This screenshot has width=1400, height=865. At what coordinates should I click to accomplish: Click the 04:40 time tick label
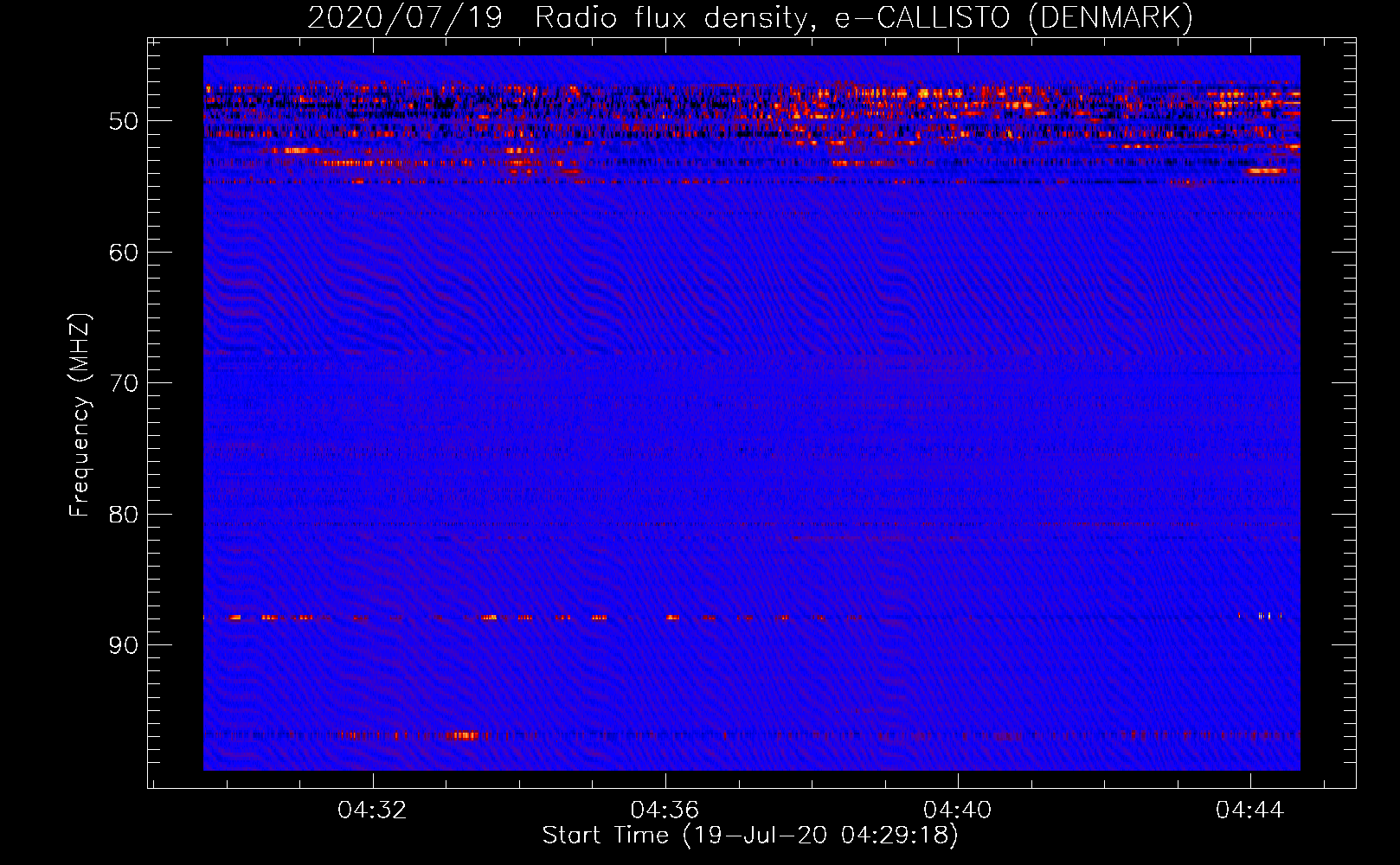[957, 811]
